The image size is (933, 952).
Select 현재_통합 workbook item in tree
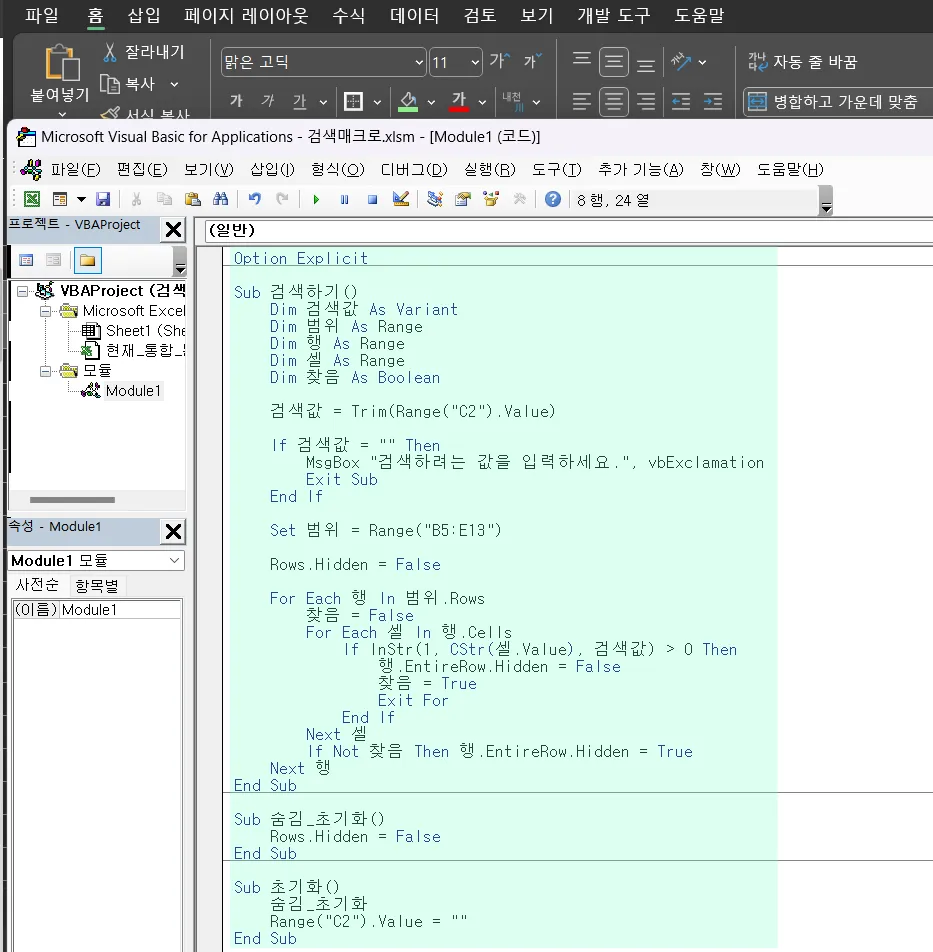pyautogui.click(x=134, y=350)
